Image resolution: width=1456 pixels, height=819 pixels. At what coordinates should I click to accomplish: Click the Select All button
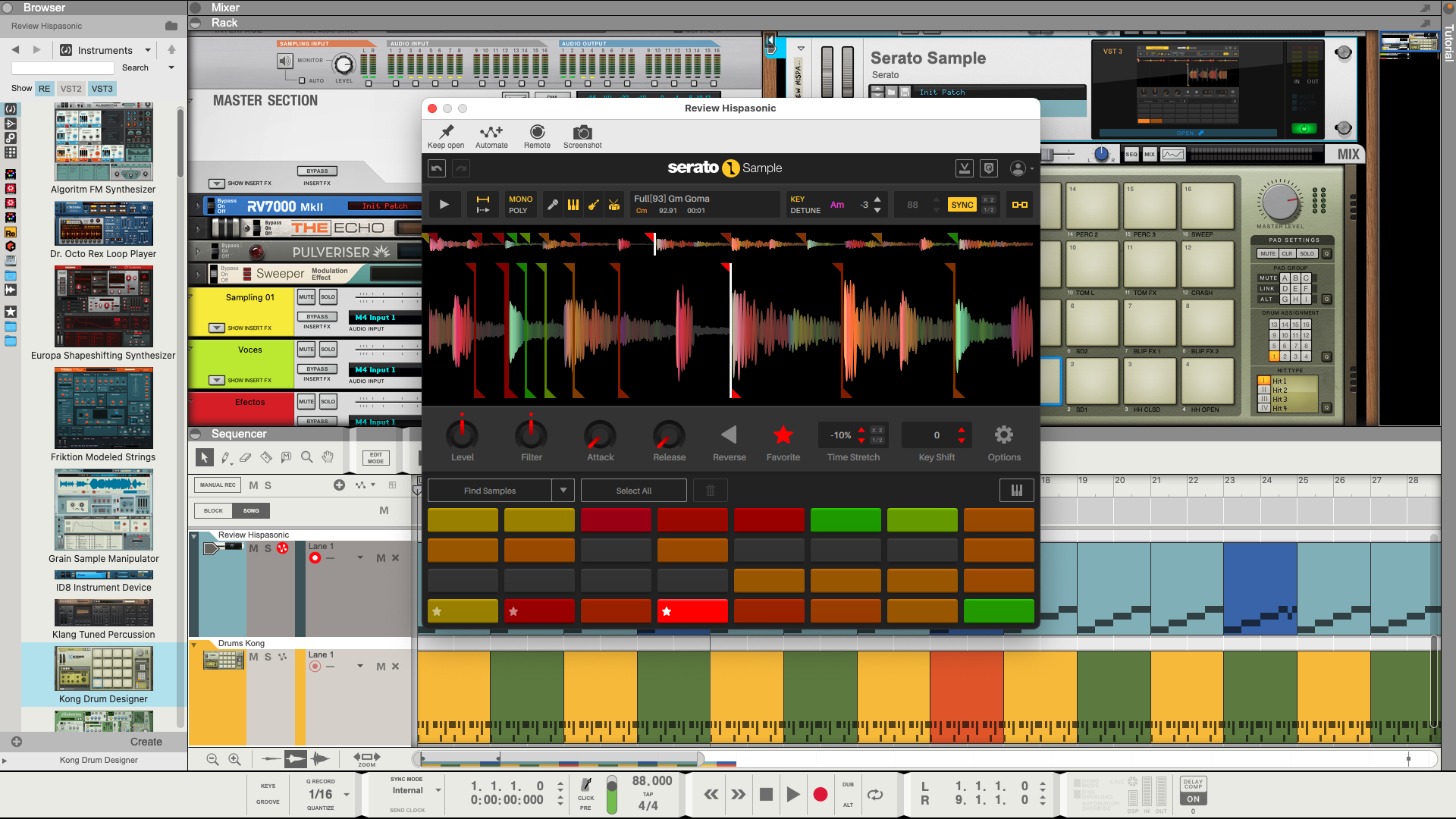(633, 490)
